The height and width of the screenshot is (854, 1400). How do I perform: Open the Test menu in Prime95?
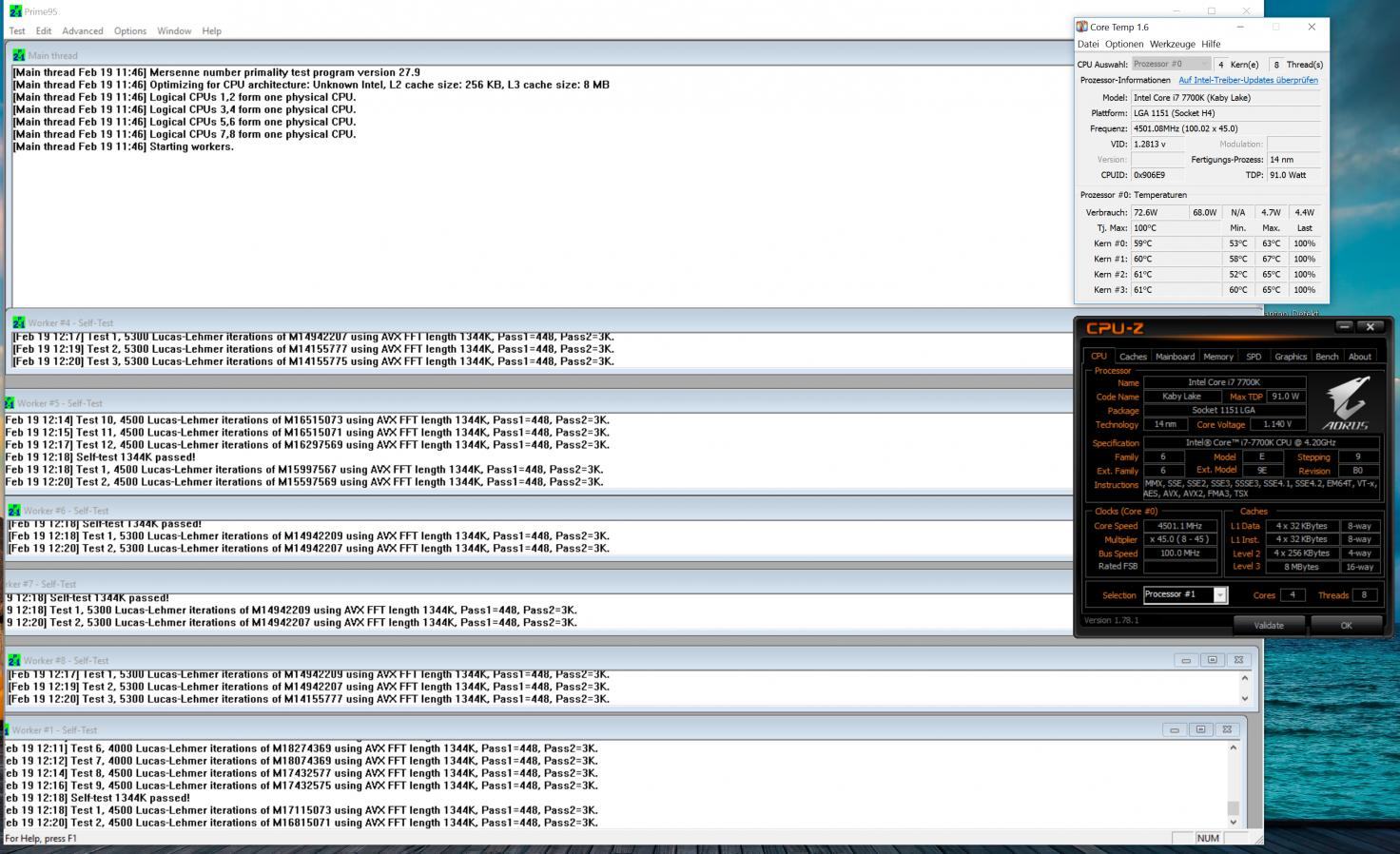pos(17,30)
